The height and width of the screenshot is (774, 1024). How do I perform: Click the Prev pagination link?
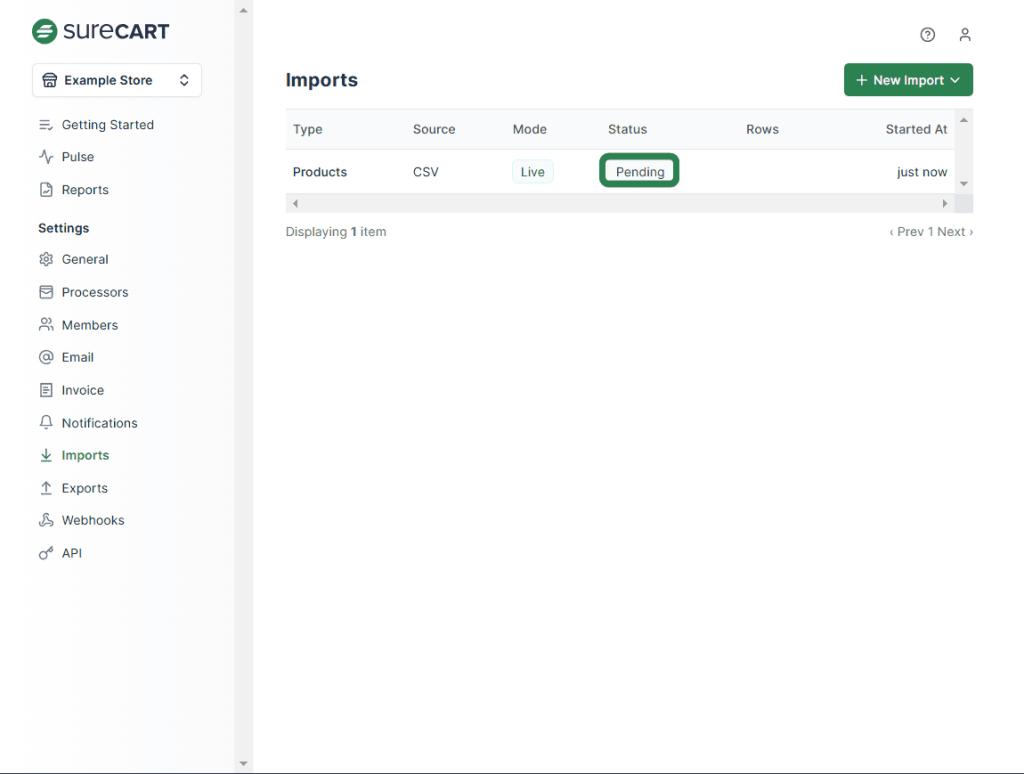907,232
